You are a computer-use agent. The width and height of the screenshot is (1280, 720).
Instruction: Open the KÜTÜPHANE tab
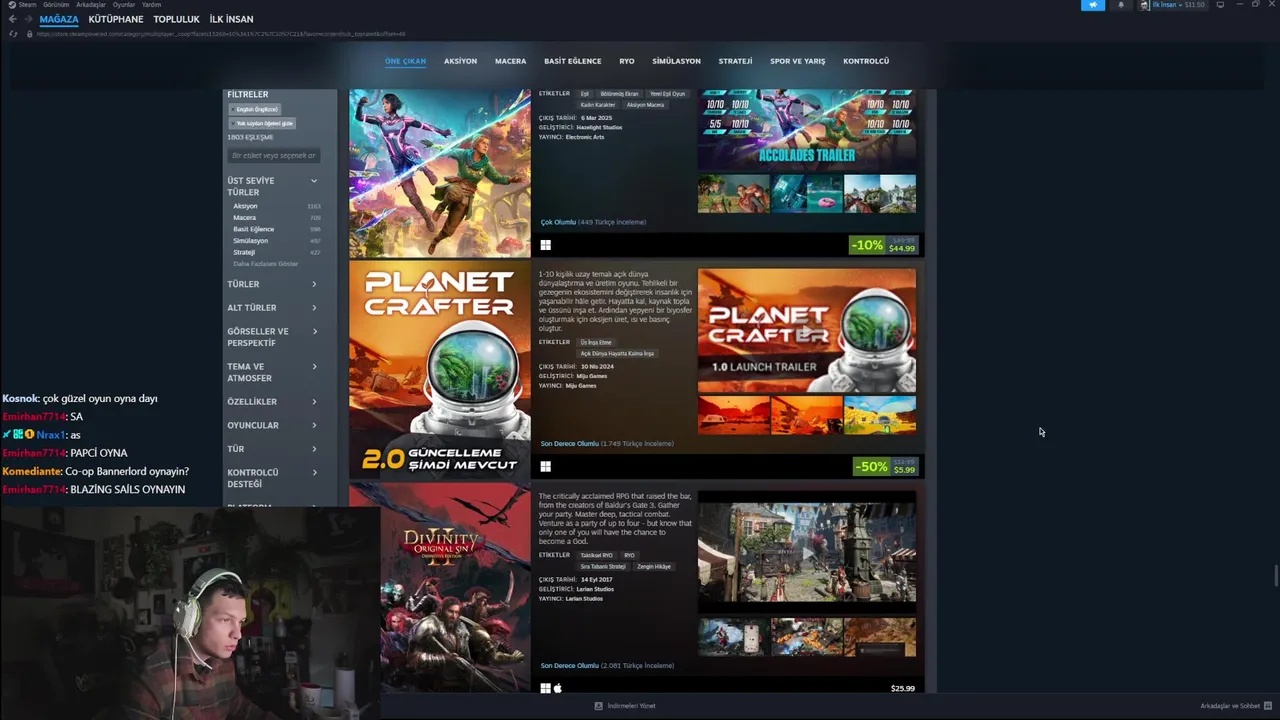coord(116,19)
